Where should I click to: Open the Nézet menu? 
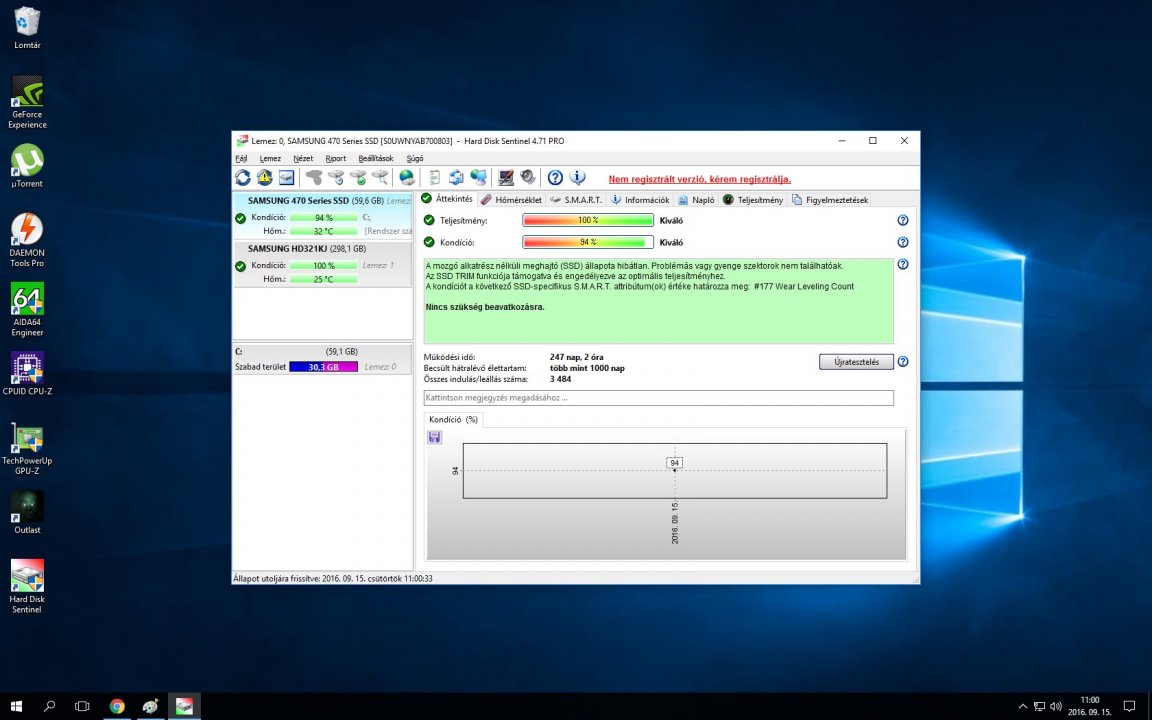[303, 159]
